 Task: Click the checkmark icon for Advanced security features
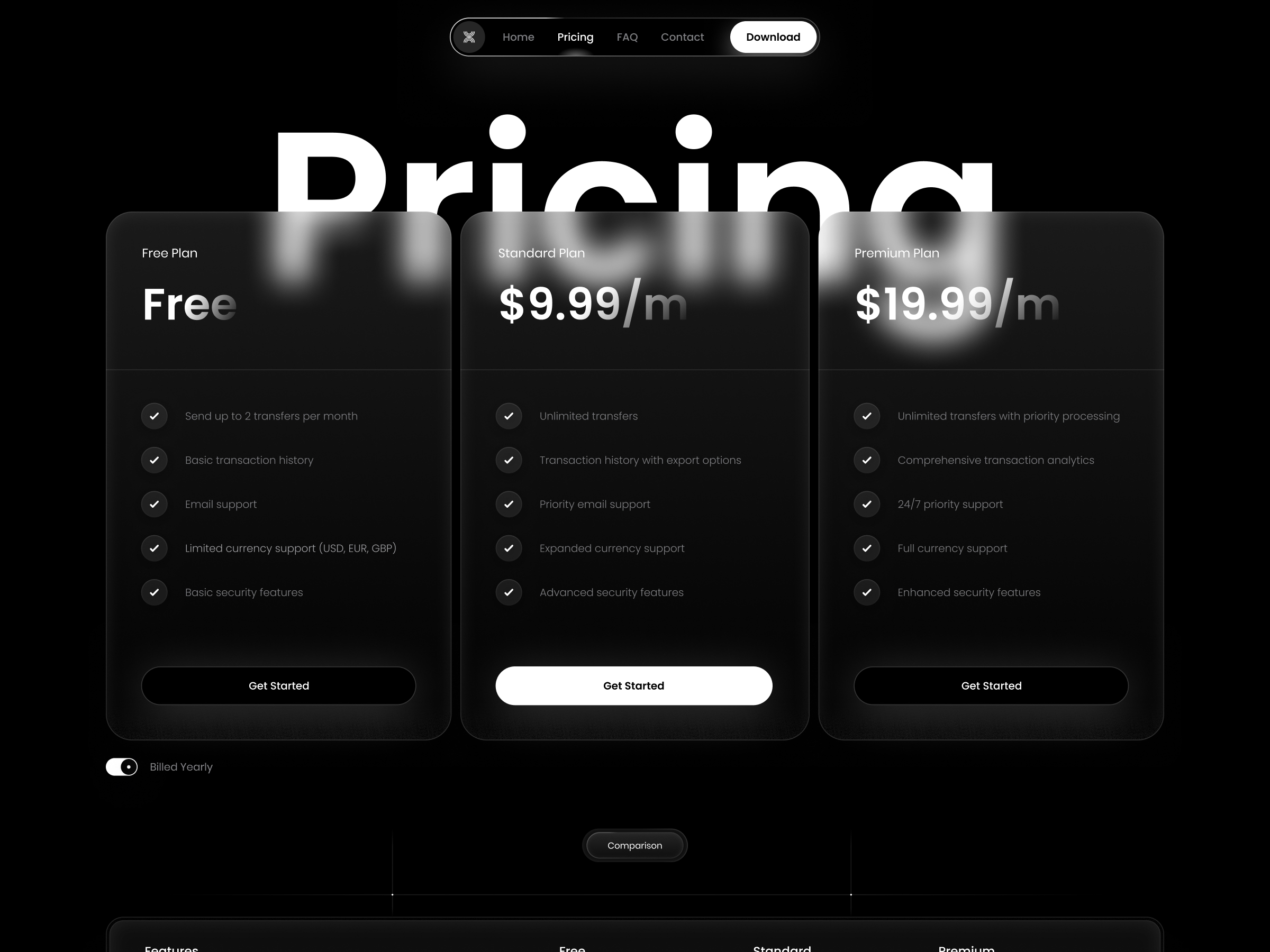click(510, 592)
